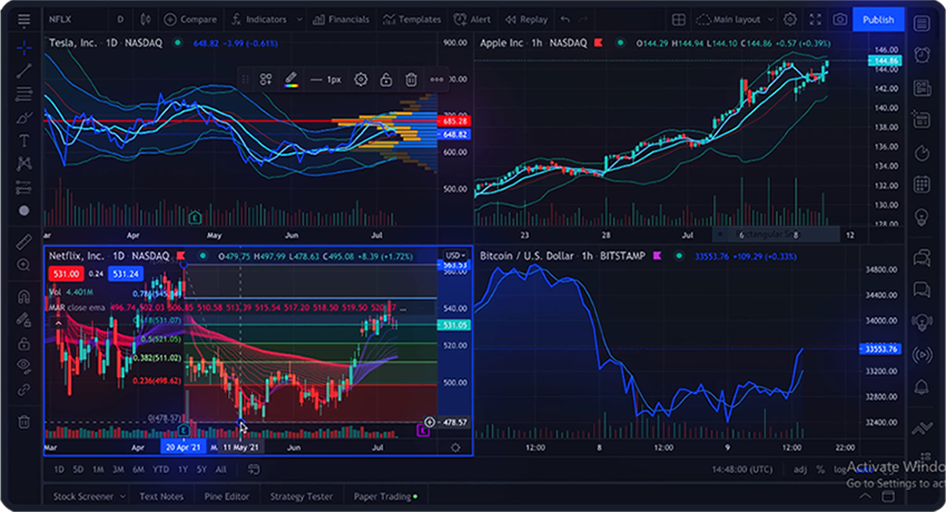Open more options in floating drawing toolbar
The width and height of the screenshot is (946, 512).
[x=437, y=79]
